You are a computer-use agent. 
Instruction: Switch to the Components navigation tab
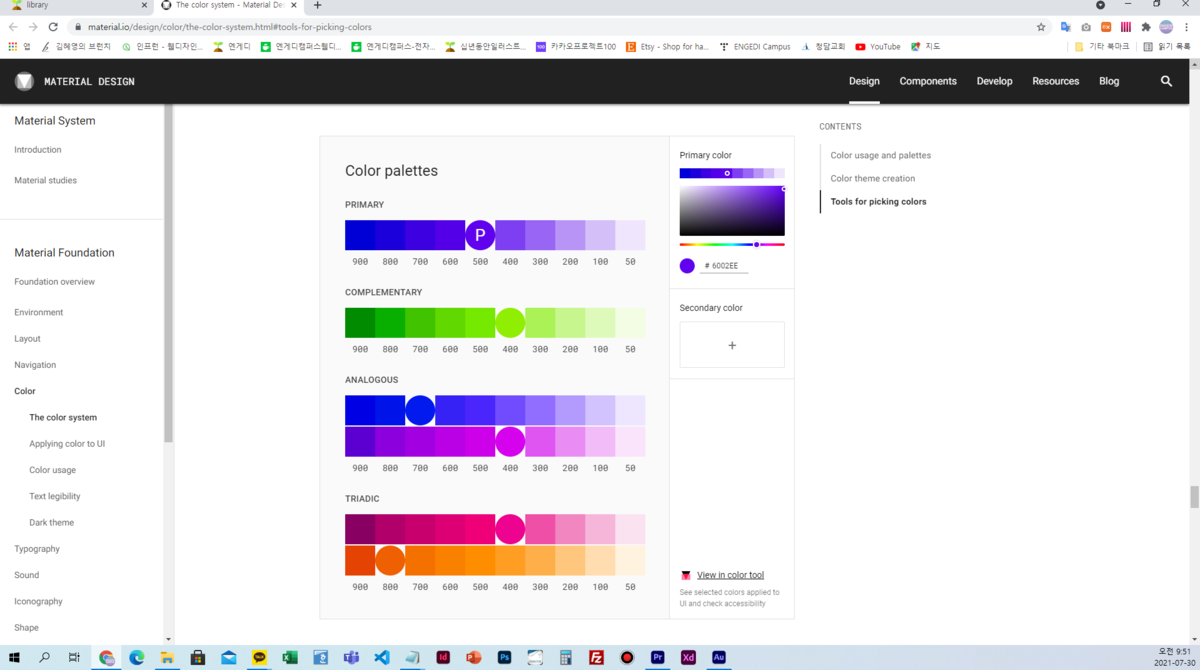click(x=928, y=81)
